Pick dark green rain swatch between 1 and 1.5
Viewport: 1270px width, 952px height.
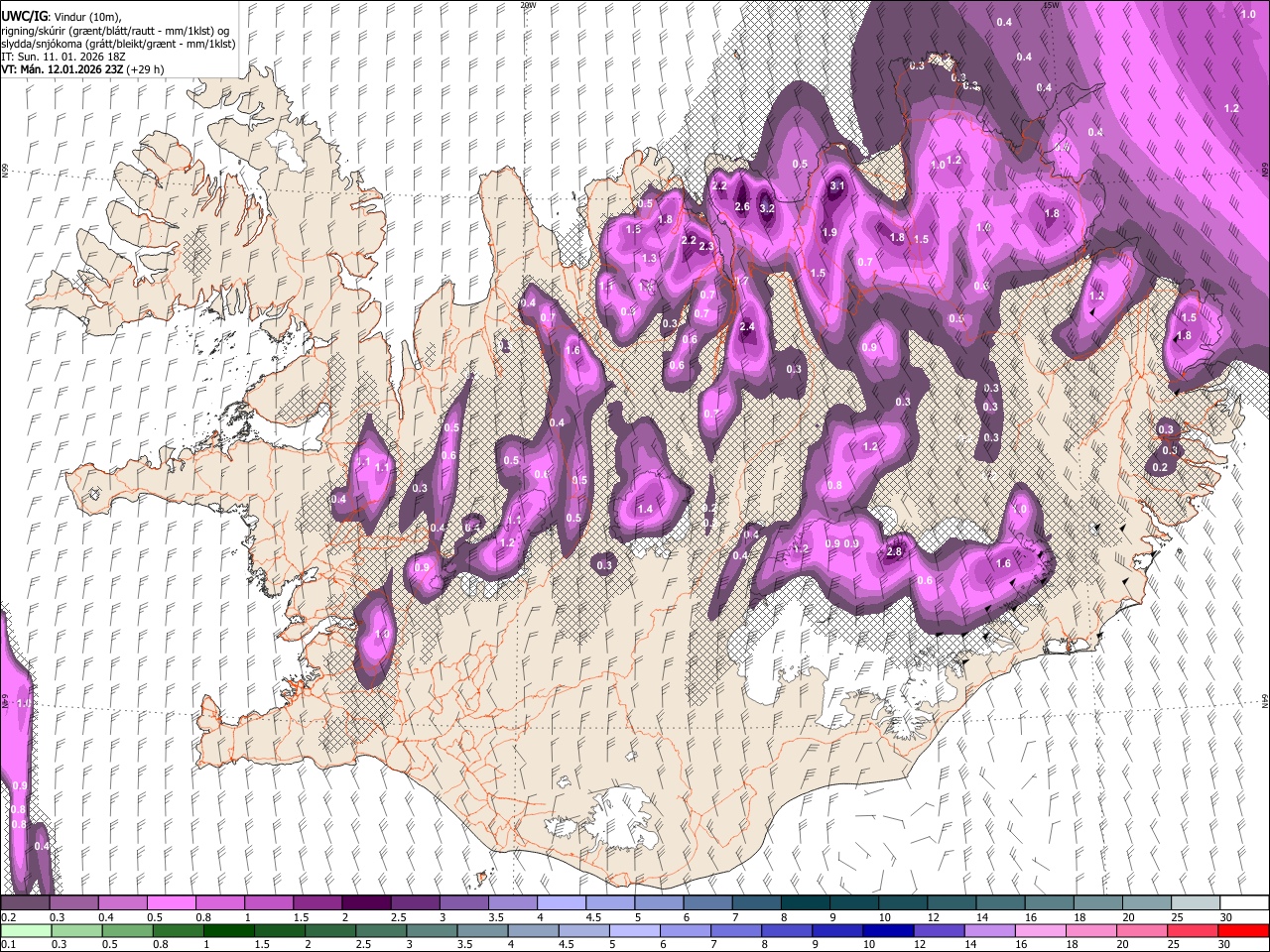[228, 930]
